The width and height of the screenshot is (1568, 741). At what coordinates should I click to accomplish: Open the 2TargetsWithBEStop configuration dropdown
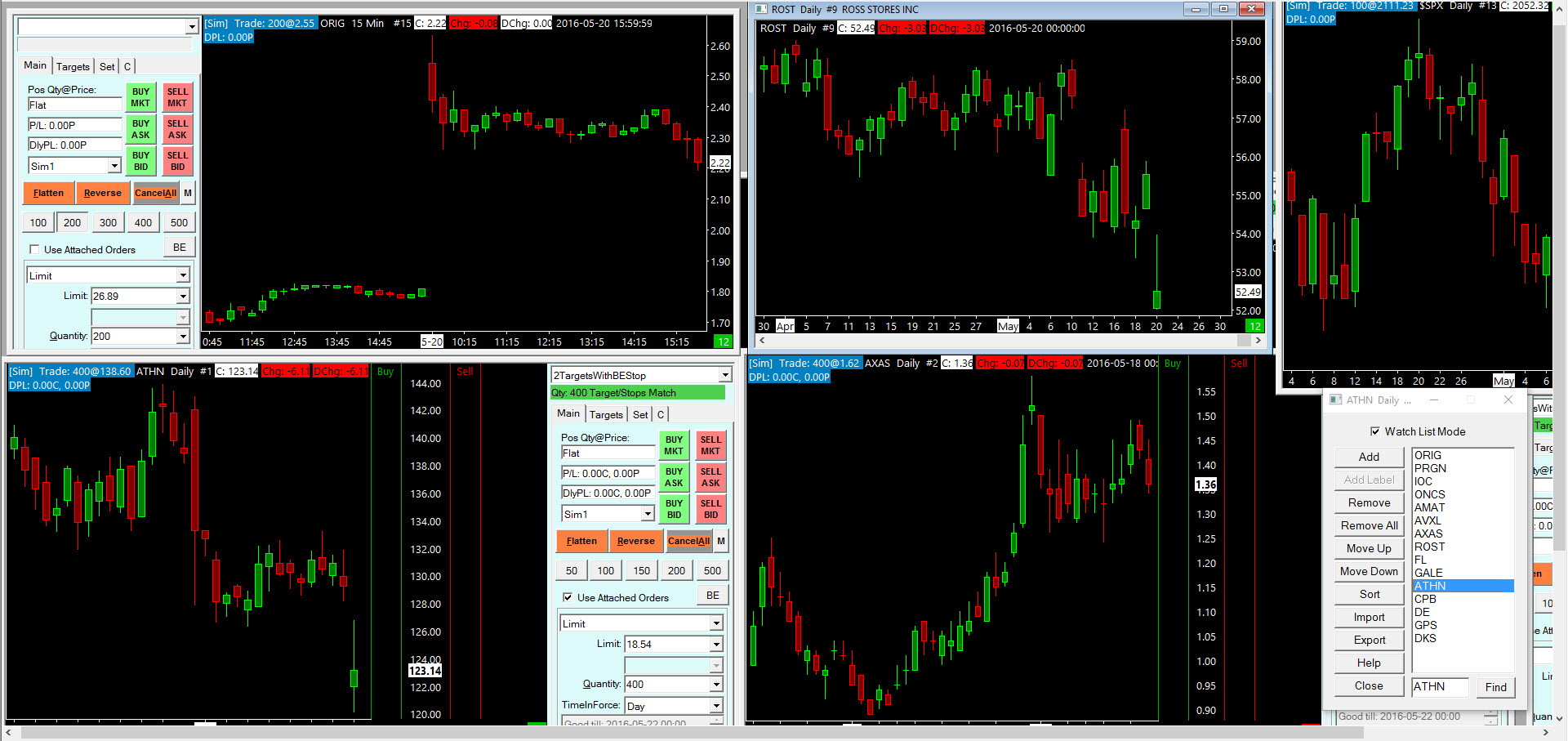click(x=725, y=375)
